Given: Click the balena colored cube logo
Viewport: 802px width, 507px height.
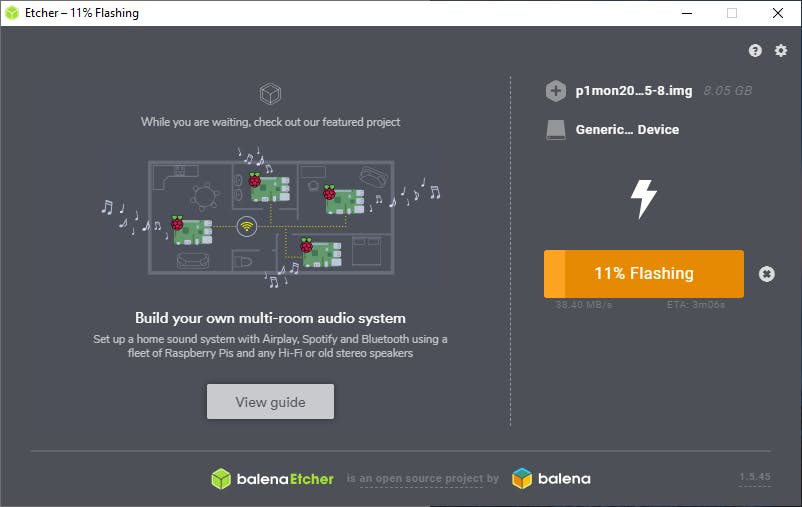Looking at the screenshot, I should point(522,478).
